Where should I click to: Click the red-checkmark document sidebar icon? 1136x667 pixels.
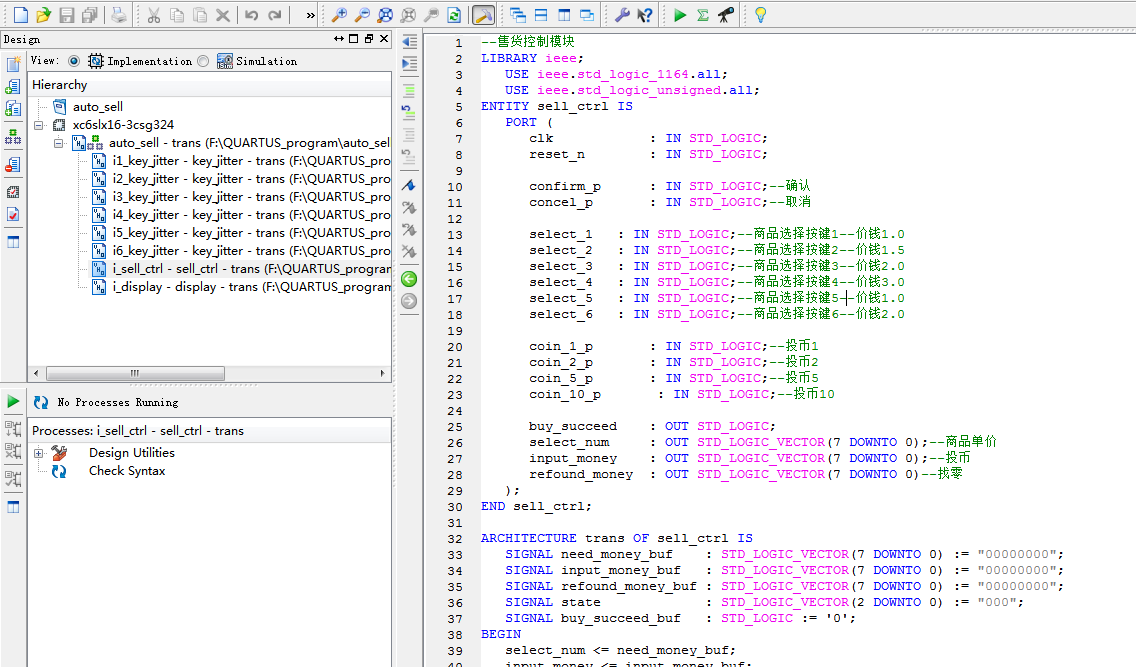tap(13, 214)
